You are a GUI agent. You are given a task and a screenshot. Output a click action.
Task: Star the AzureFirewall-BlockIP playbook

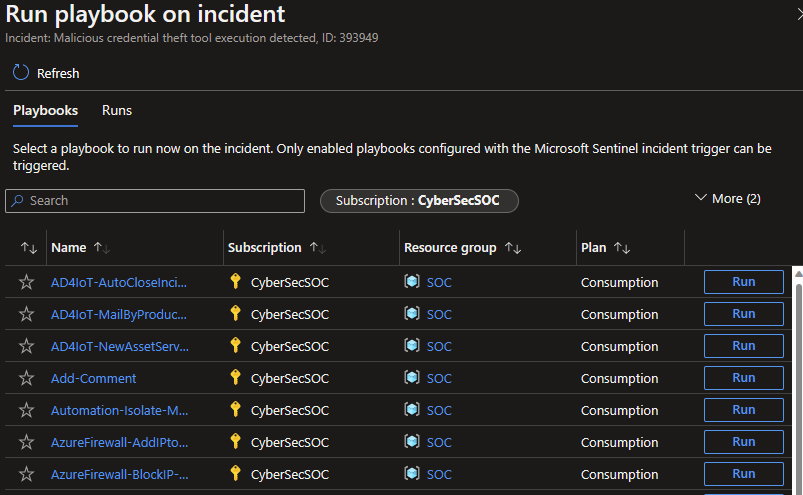pyautogui.click(x=27, y=474)
